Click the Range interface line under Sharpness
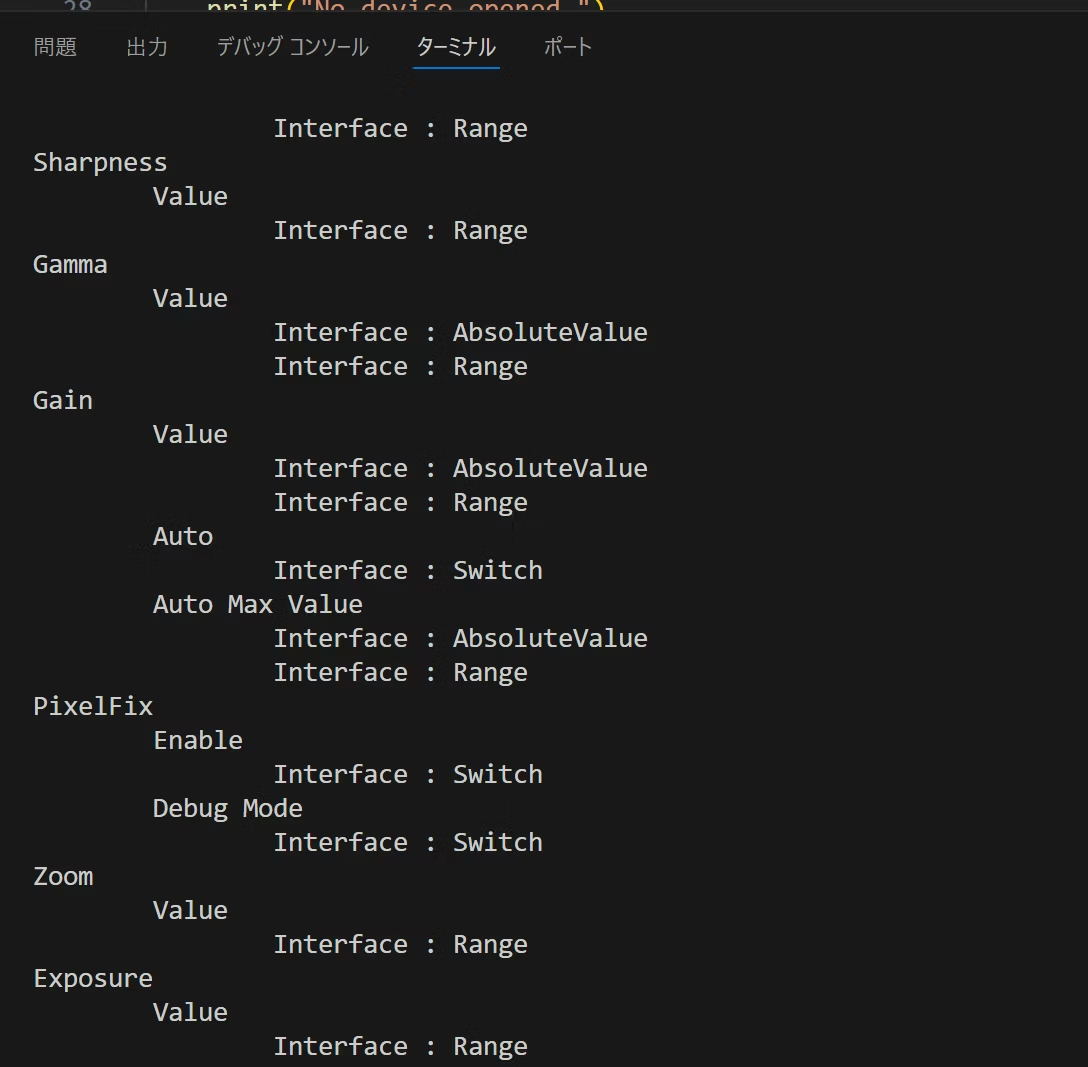Image resolution: width=1088 pixels, height=1067 pixels. click(x=400, y=230)
